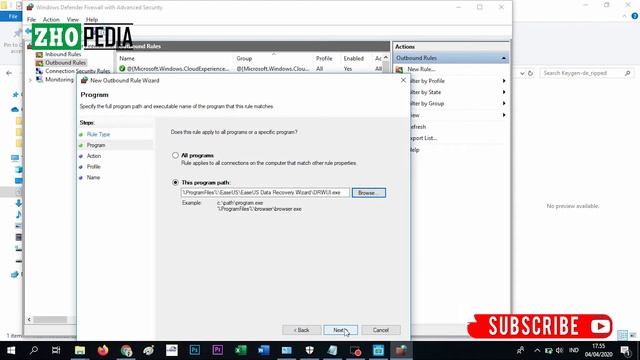Screen dimensions: 640x360
Task: Open the View menu
Action: [73, 19]
